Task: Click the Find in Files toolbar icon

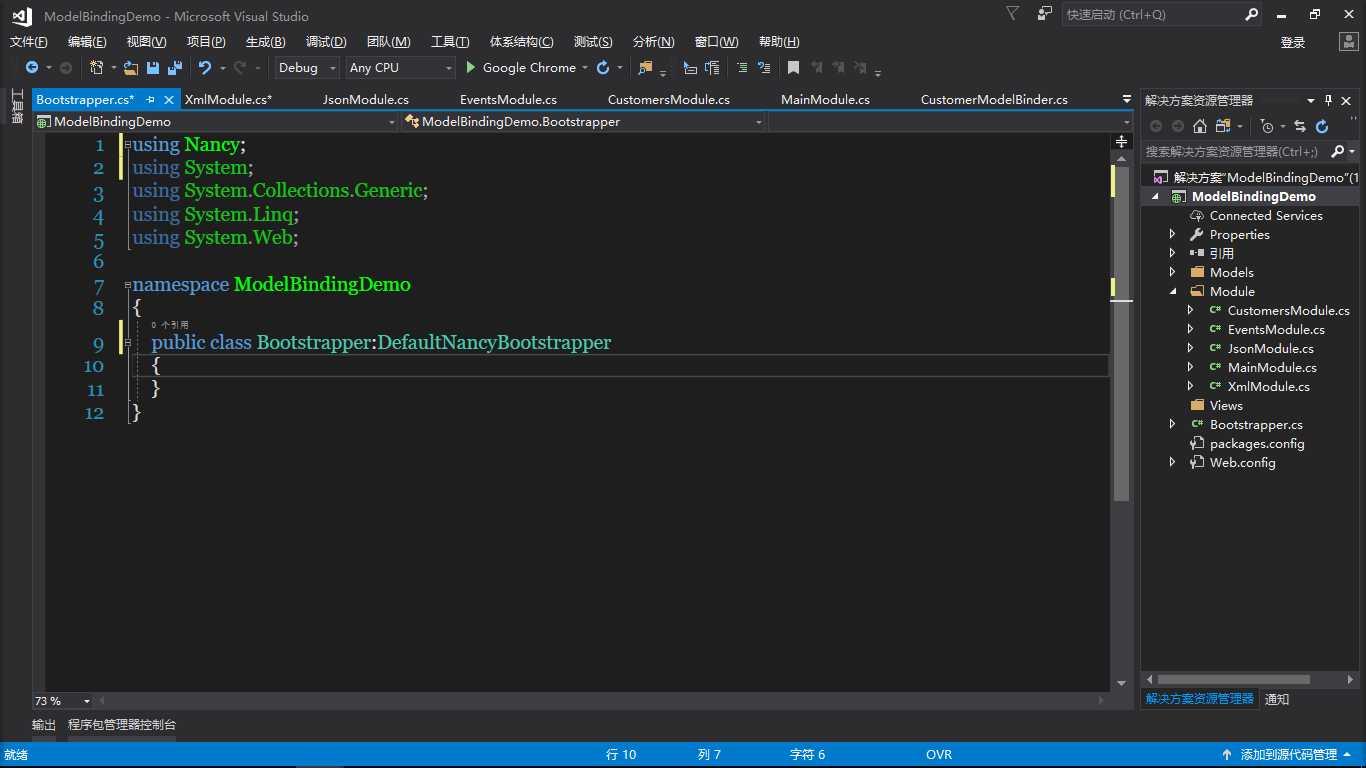Action: [x=645, y=68]
